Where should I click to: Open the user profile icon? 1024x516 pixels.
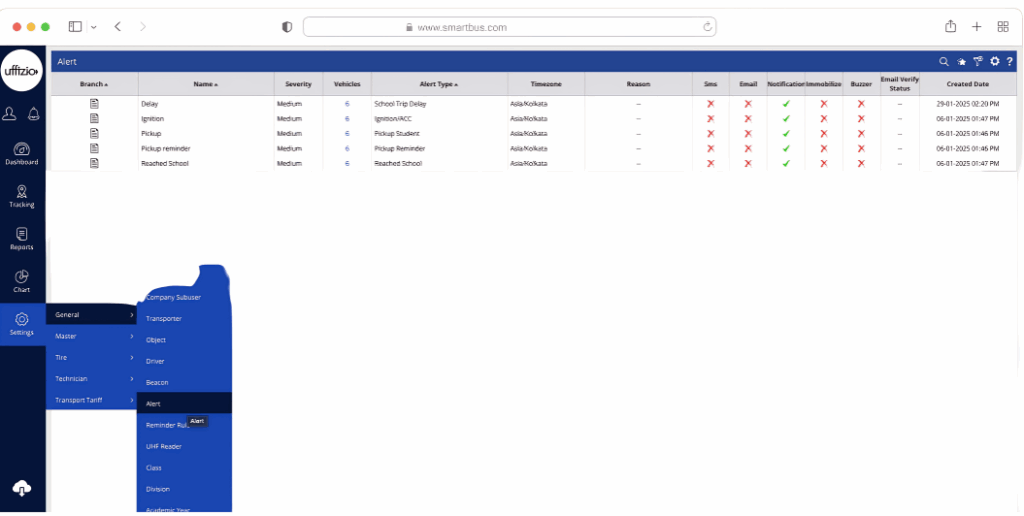(x=10, y=113)
